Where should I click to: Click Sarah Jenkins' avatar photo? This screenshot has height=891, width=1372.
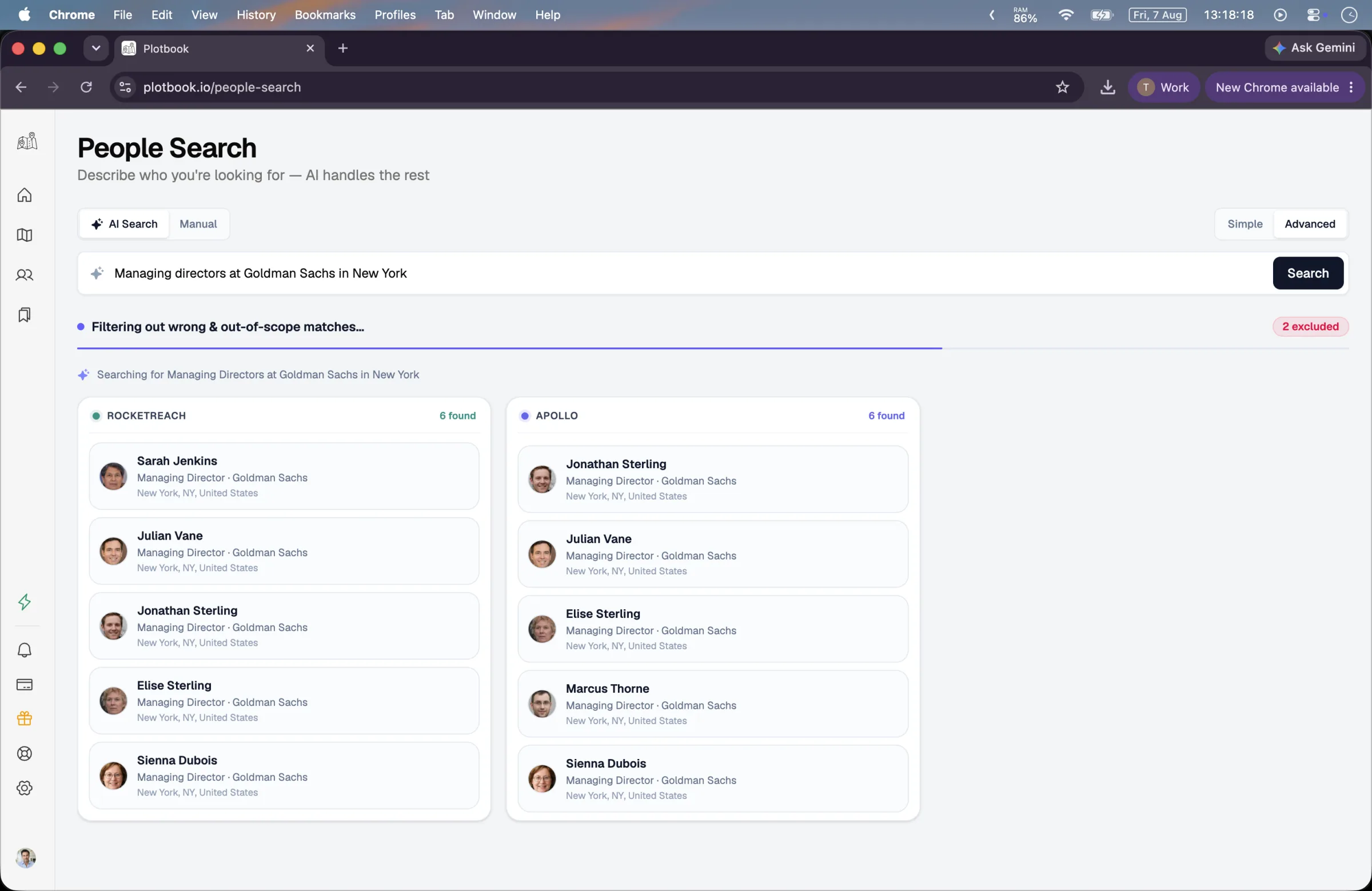(113, 476)
